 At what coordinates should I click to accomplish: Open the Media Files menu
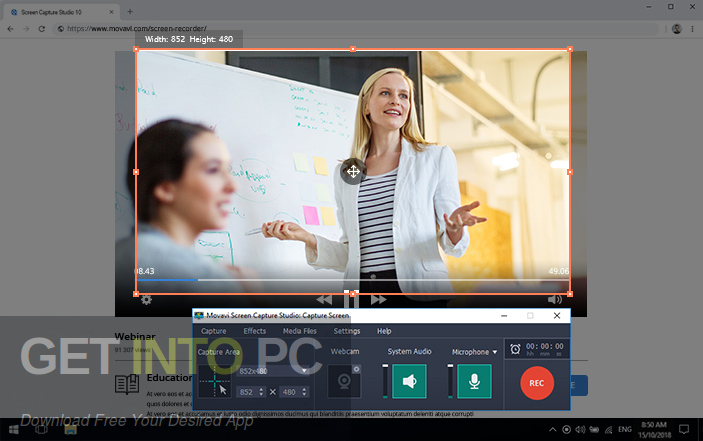[x=299, y=331]
